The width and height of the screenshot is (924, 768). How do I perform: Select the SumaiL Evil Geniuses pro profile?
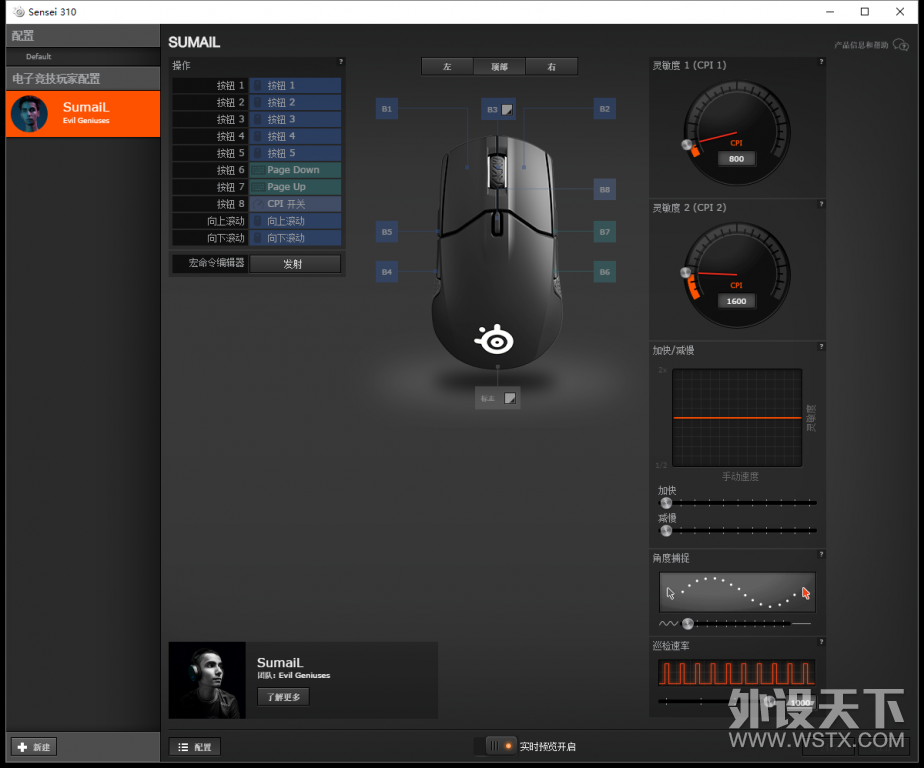(83, 114)
